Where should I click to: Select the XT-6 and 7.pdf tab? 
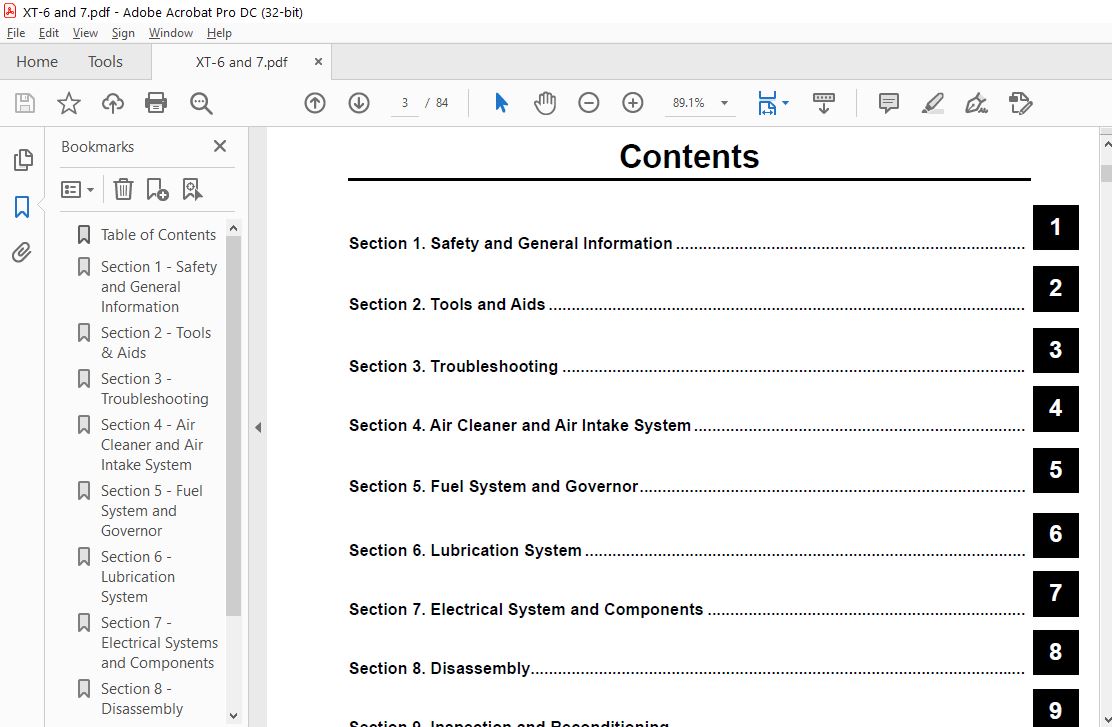coord(241,62)
